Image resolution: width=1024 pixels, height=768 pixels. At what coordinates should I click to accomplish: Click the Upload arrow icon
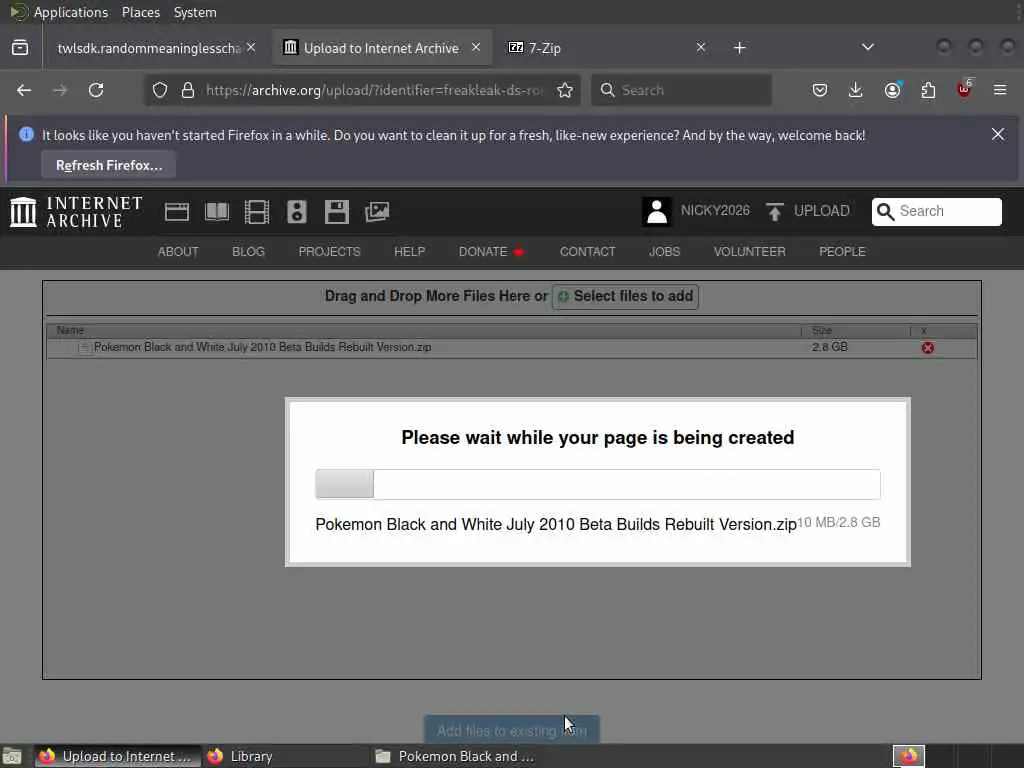[x=775, y=212]
